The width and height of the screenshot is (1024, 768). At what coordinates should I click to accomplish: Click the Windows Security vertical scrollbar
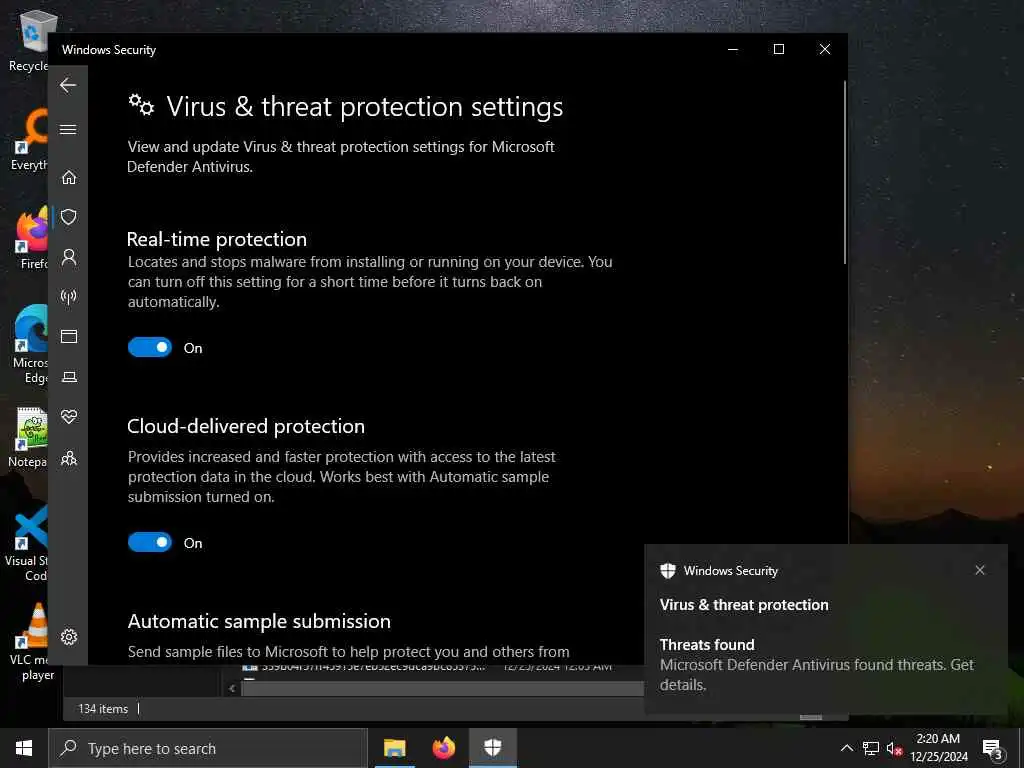tap(844, 172)
